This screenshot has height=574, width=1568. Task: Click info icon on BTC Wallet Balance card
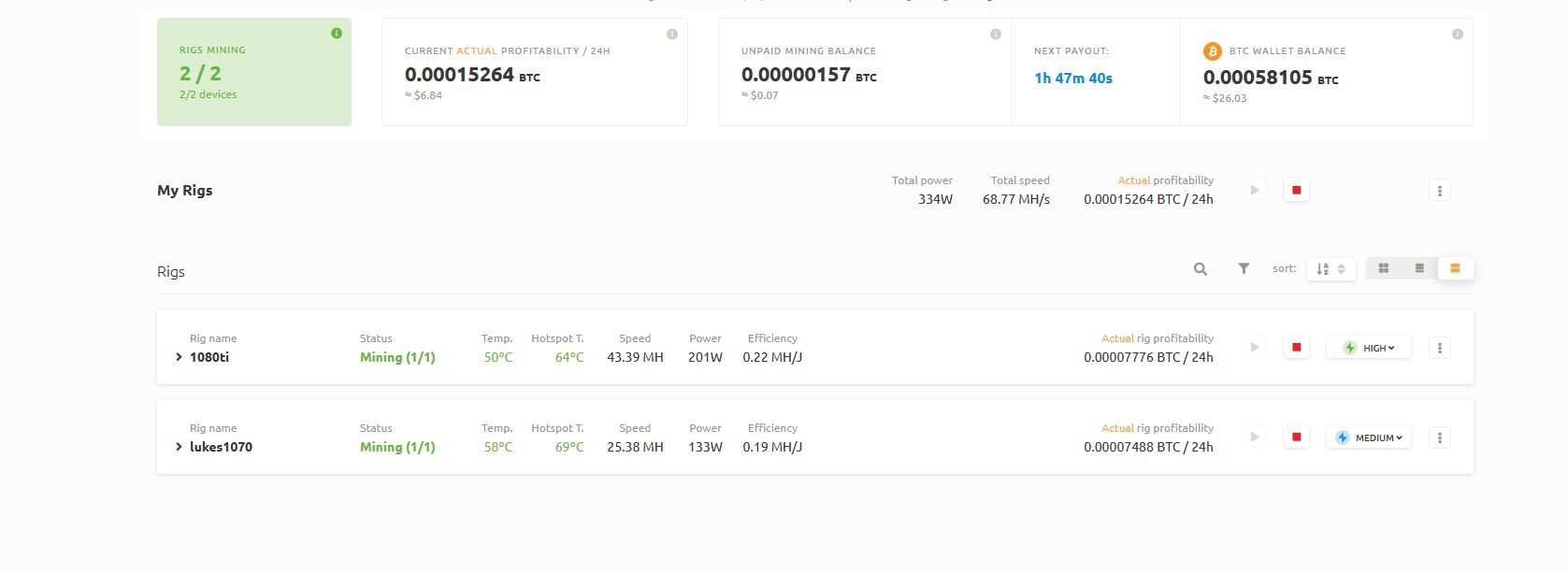click(1457, 35)
